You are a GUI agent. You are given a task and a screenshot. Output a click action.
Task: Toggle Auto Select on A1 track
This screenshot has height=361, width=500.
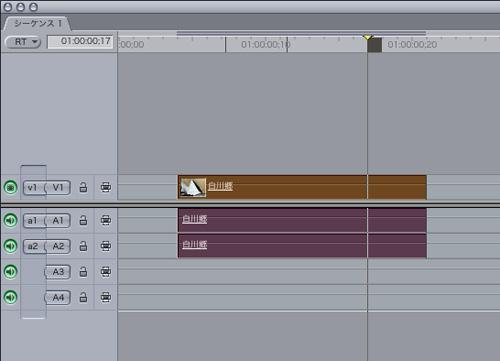pos(106,220)
